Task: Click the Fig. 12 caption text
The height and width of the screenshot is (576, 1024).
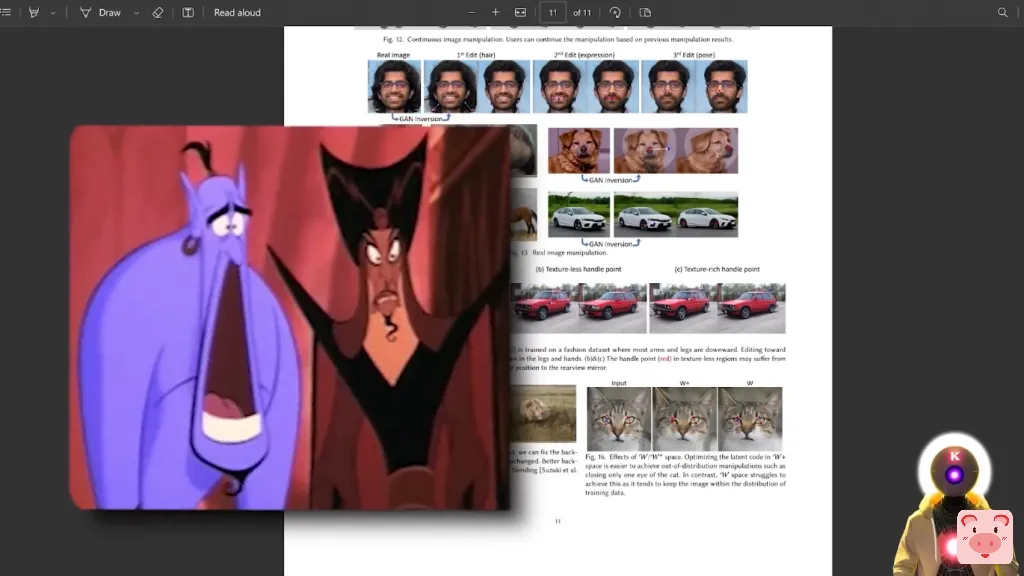Action: (x=558, y=39)
